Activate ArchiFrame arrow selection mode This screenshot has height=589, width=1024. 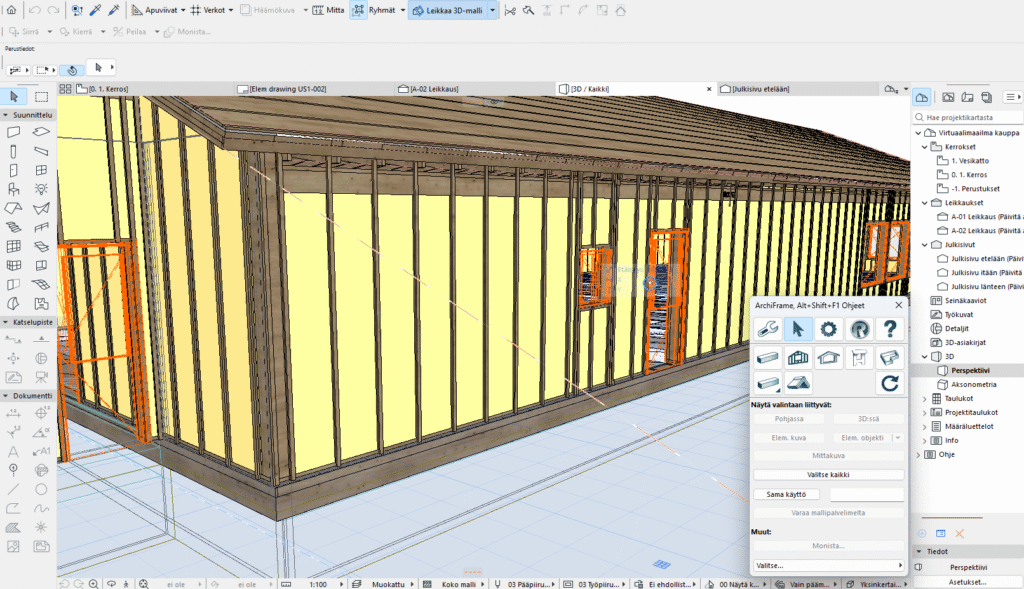798,329
